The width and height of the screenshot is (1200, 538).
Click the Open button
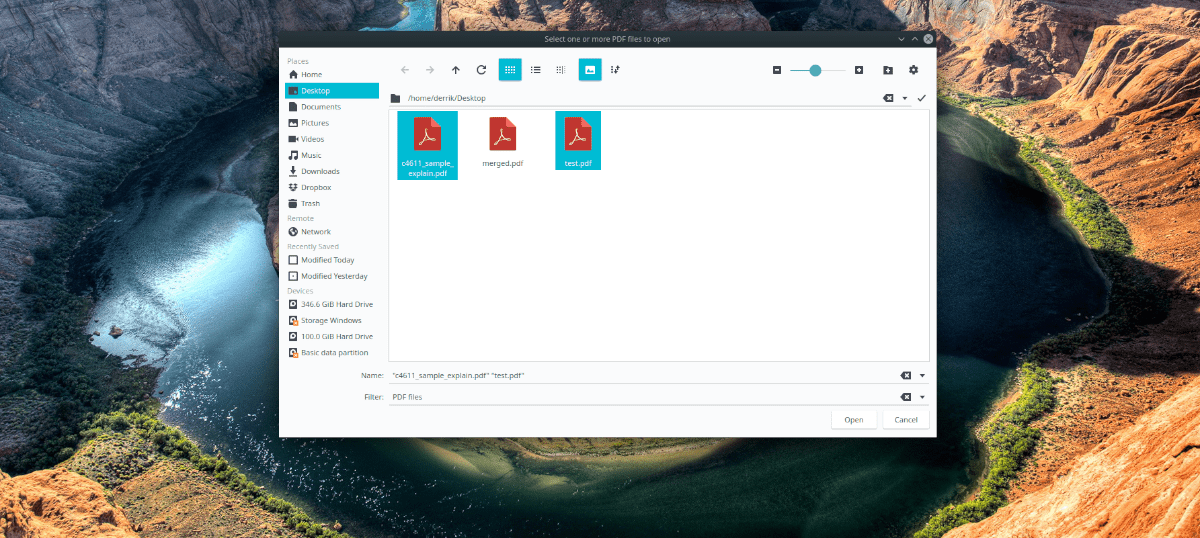pyautogui.click(x=854, y=420)
